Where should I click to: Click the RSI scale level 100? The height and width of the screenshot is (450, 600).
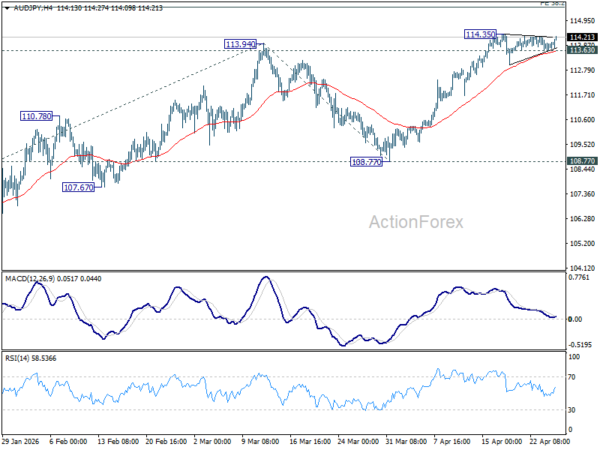(574, 357)
